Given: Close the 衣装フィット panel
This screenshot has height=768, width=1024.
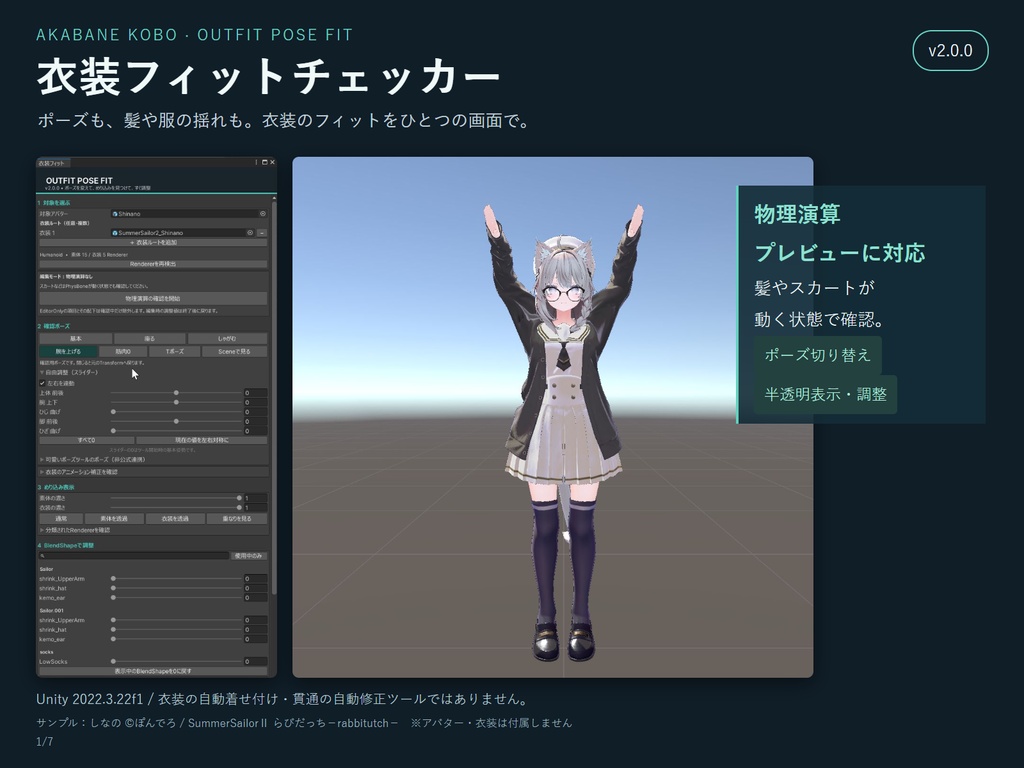Looking at the screenshot, I should click(272, 163).
